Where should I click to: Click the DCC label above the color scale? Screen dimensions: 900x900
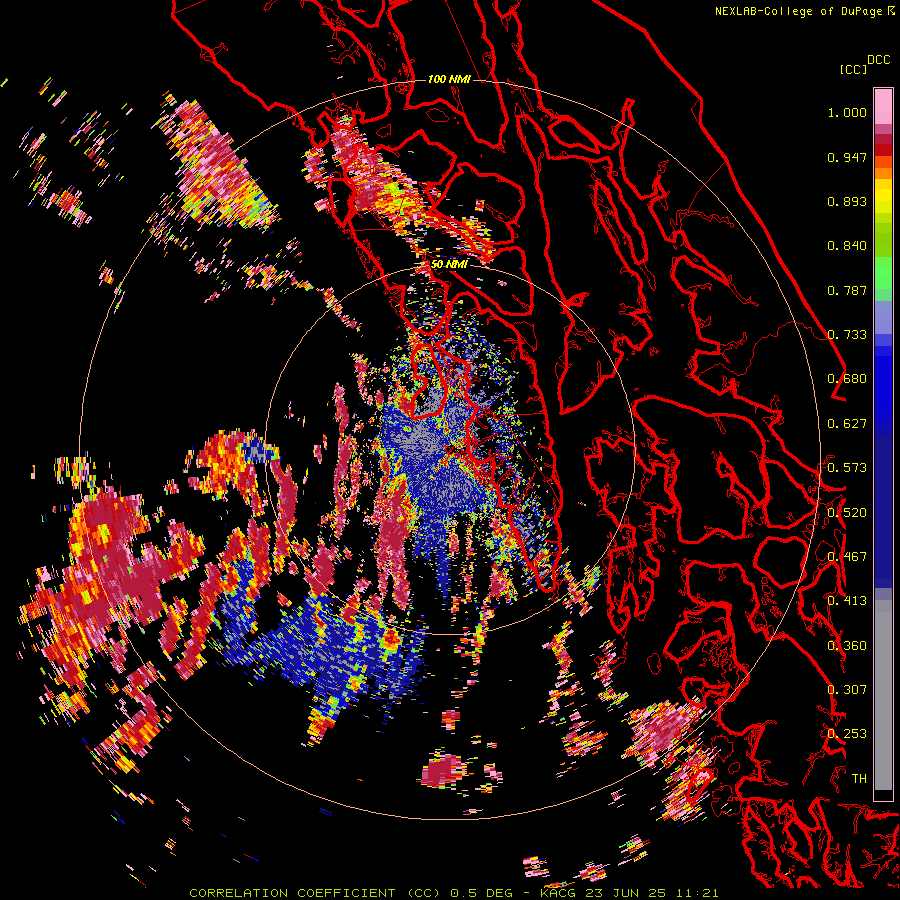tap(878, 60)
